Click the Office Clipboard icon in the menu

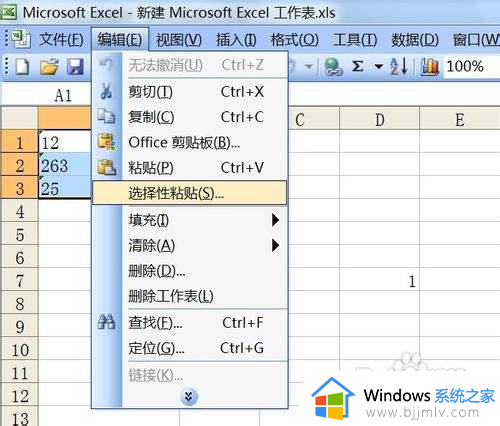pyautogui.click(x=107, y=142)
